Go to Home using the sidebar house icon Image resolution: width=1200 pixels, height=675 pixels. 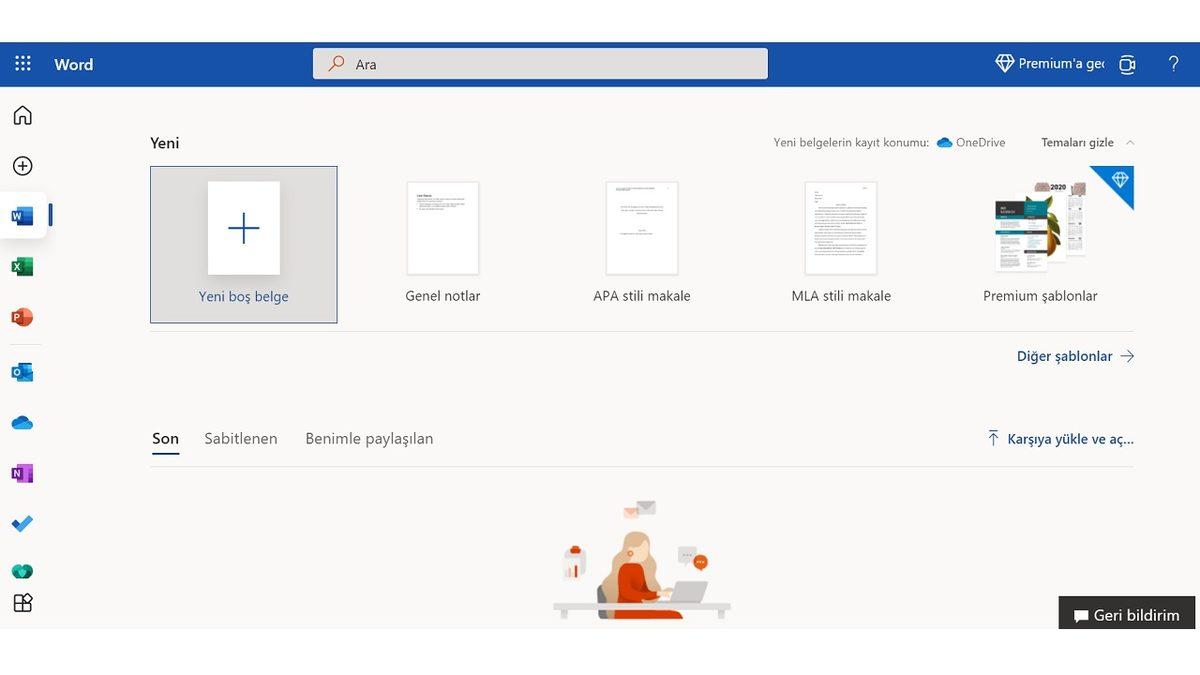pos(22,114)
